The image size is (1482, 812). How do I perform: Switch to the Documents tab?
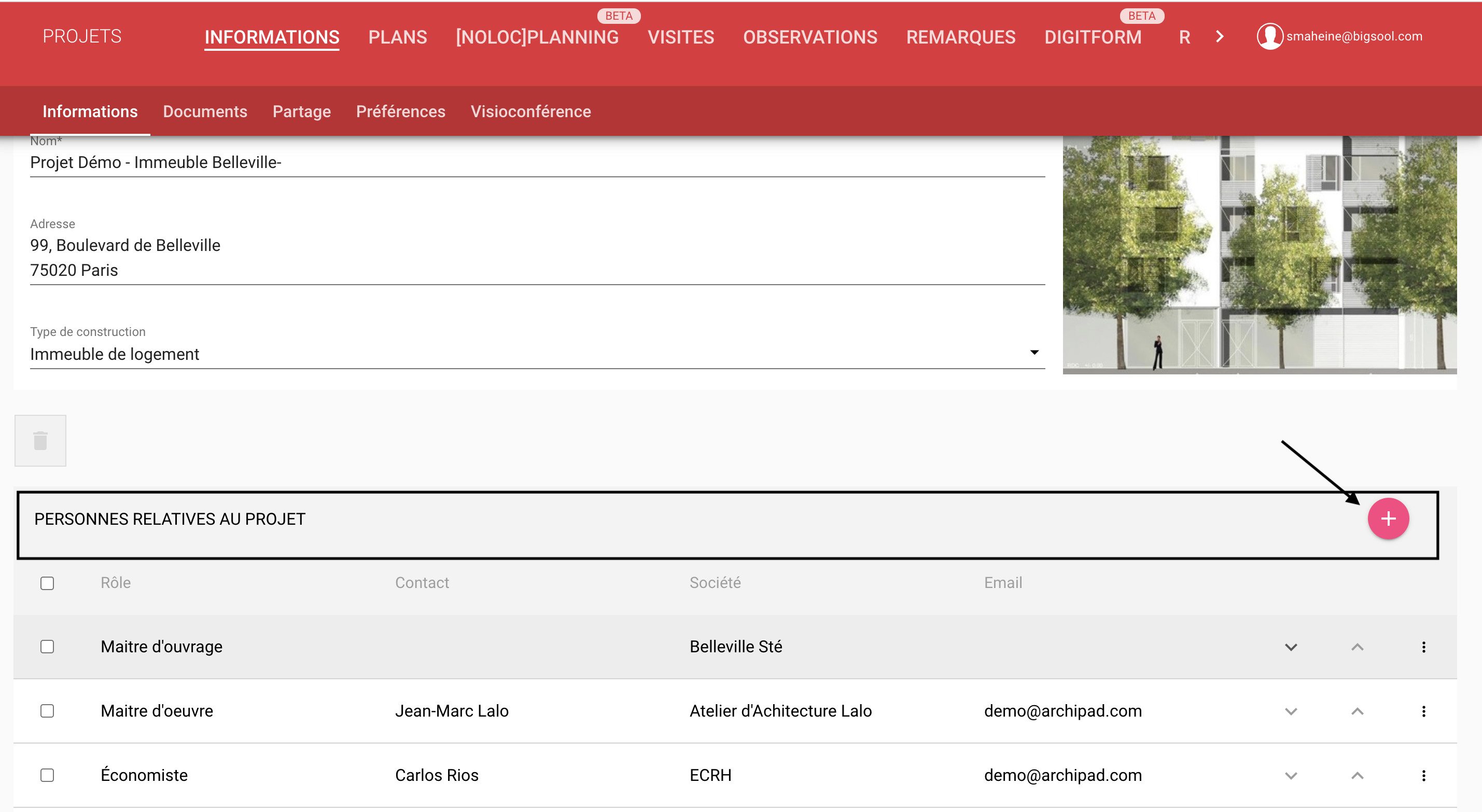[205, 111]
